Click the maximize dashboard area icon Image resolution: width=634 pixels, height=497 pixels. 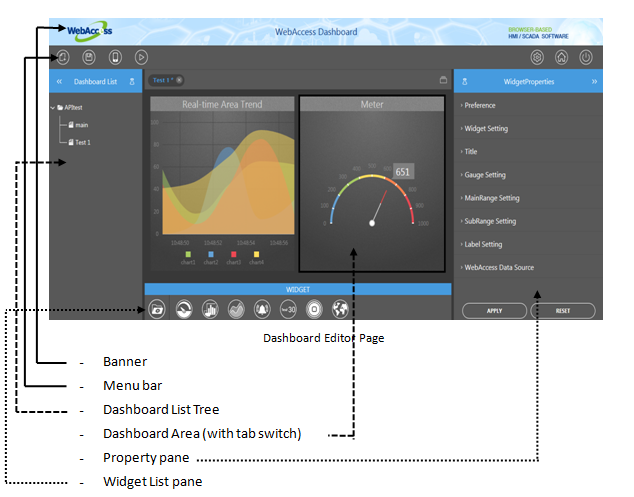[443, 80]
